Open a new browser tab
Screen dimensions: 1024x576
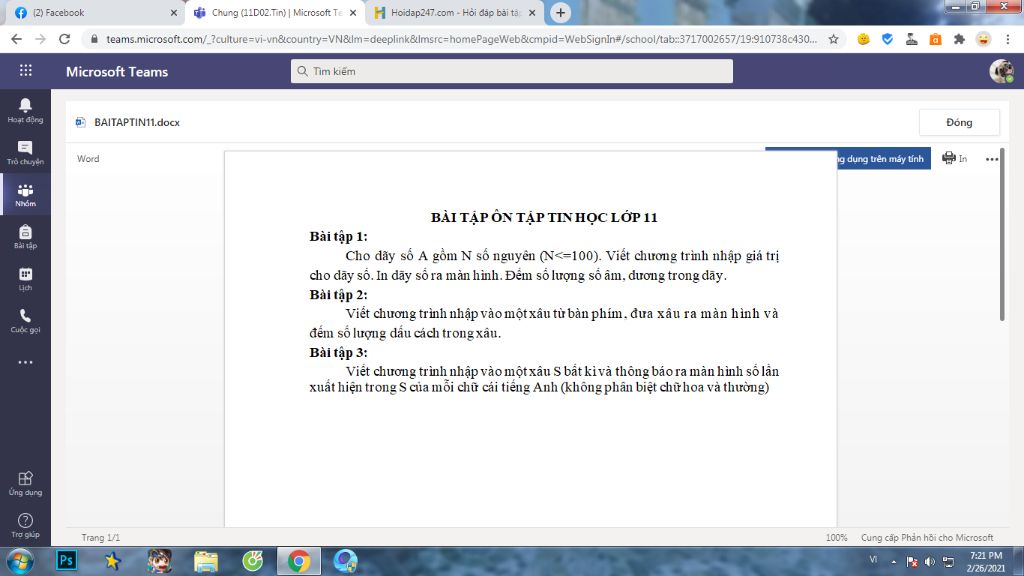[560, 12]
